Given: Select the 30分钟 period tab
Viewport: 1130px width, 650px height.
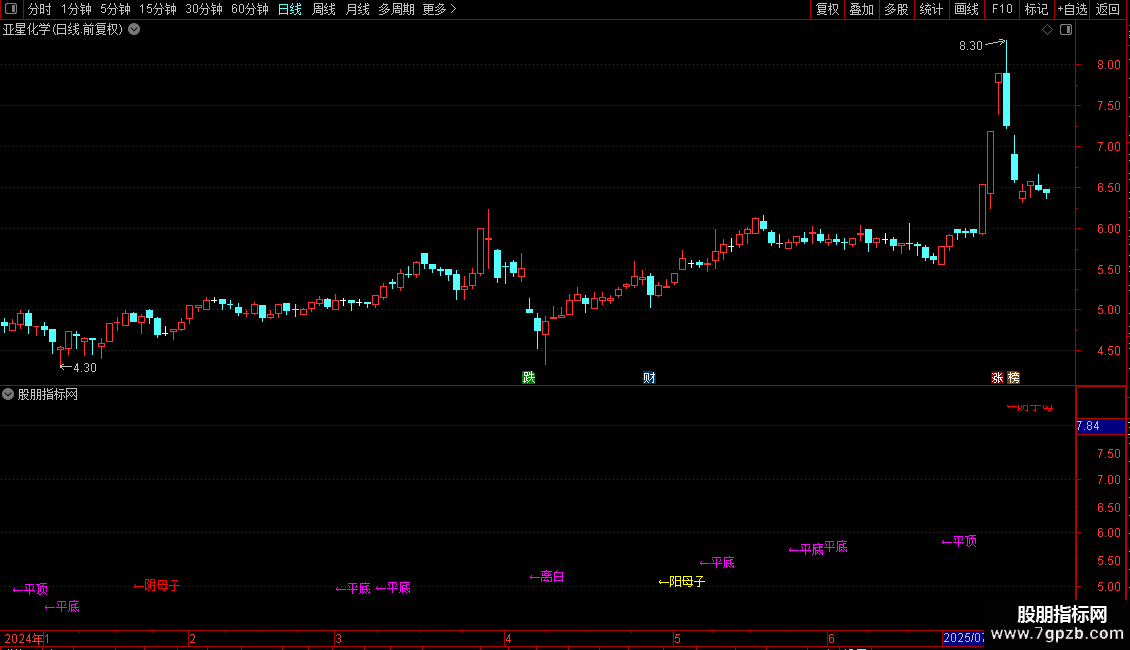Looking at the screenshot, I should point(203,9).
